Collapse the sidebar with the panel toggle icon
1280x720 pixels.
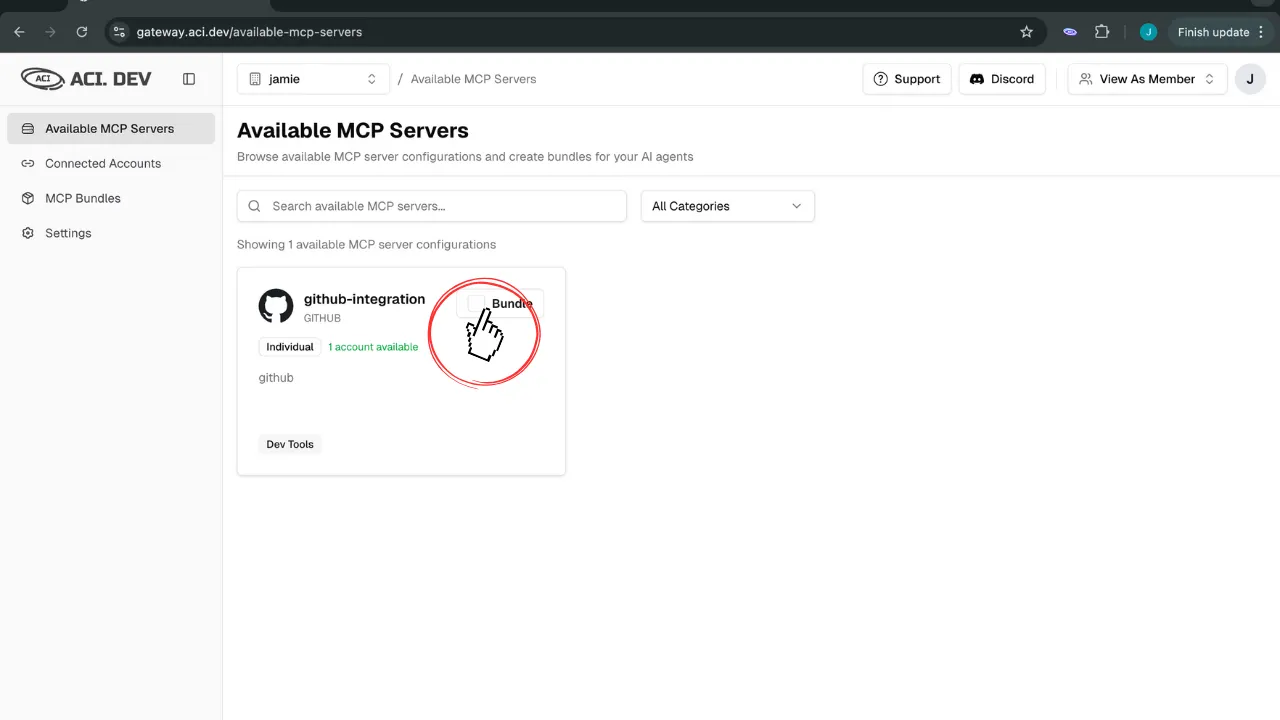(189, 79)
